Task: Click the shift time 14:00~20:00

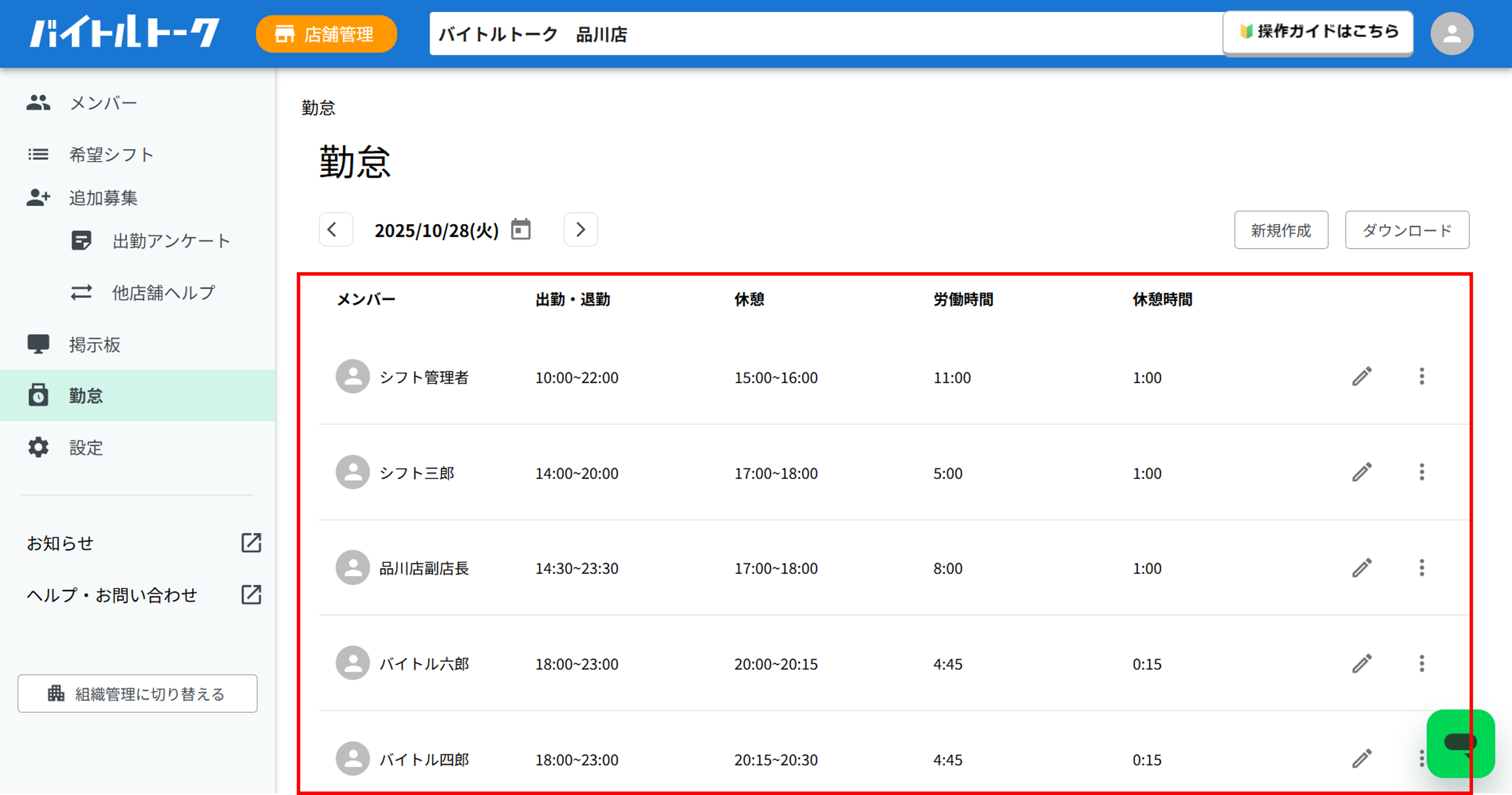Action: pos(576,473)
